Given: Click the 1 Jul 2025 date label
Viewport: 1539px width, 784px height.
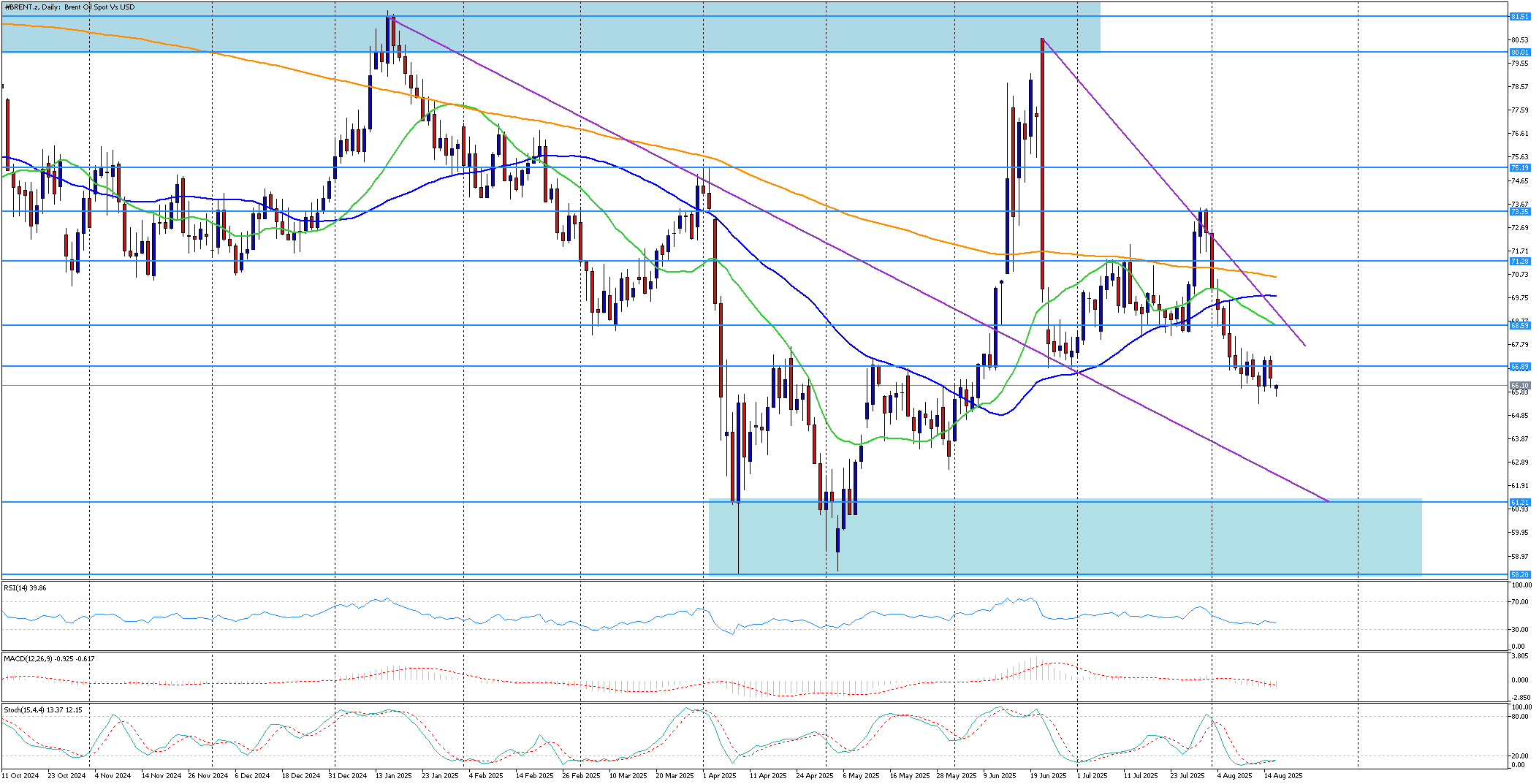Looking at the screenshot, I should coord(1092,775).
